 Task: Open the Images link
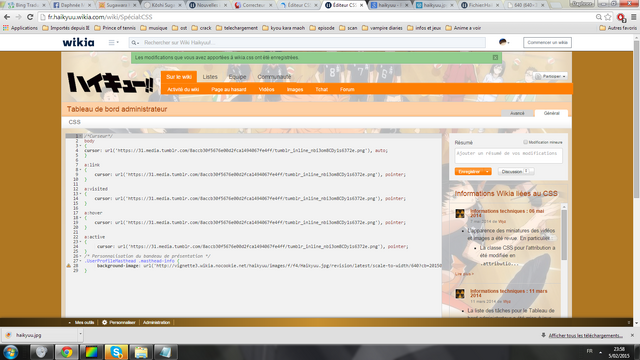coord(295,89)
